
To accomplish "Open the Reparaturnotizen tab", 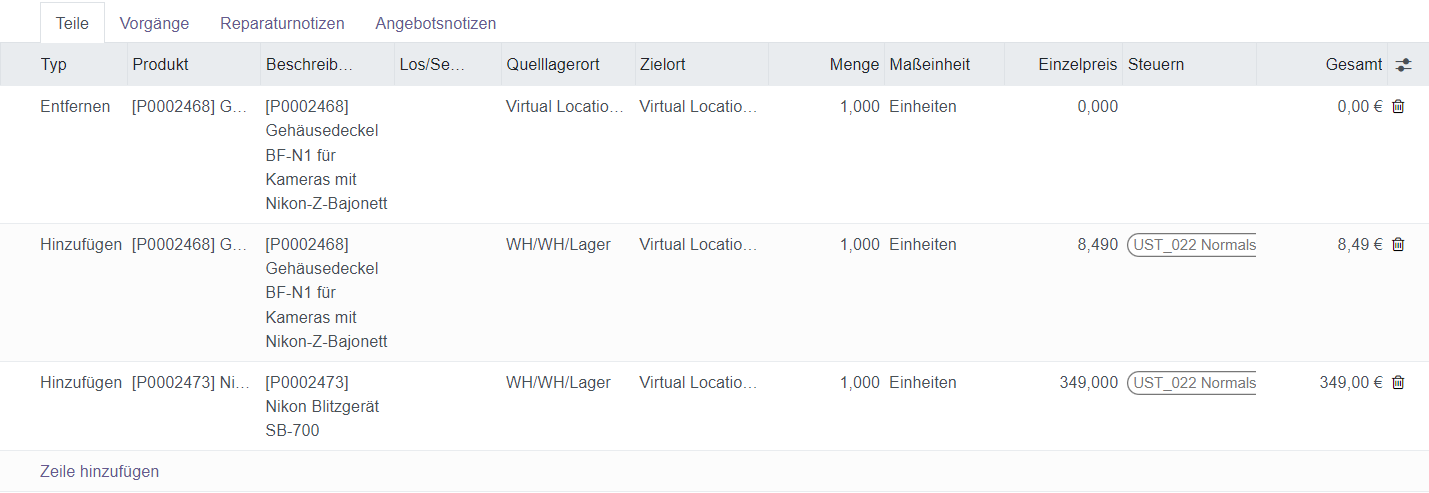I will (282, 23).
